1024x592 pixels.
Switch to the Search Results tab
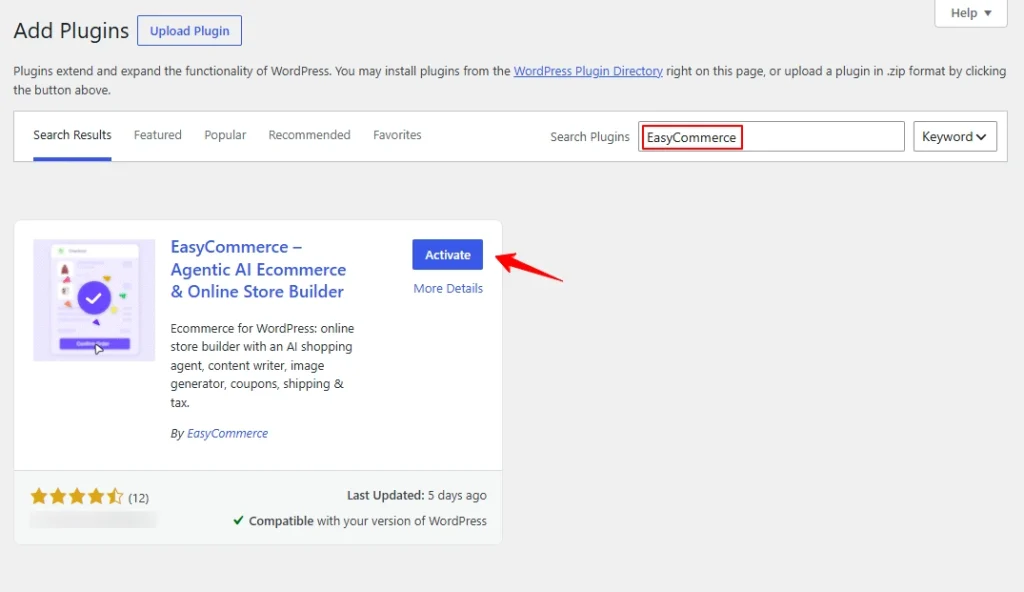click(72, 135)
